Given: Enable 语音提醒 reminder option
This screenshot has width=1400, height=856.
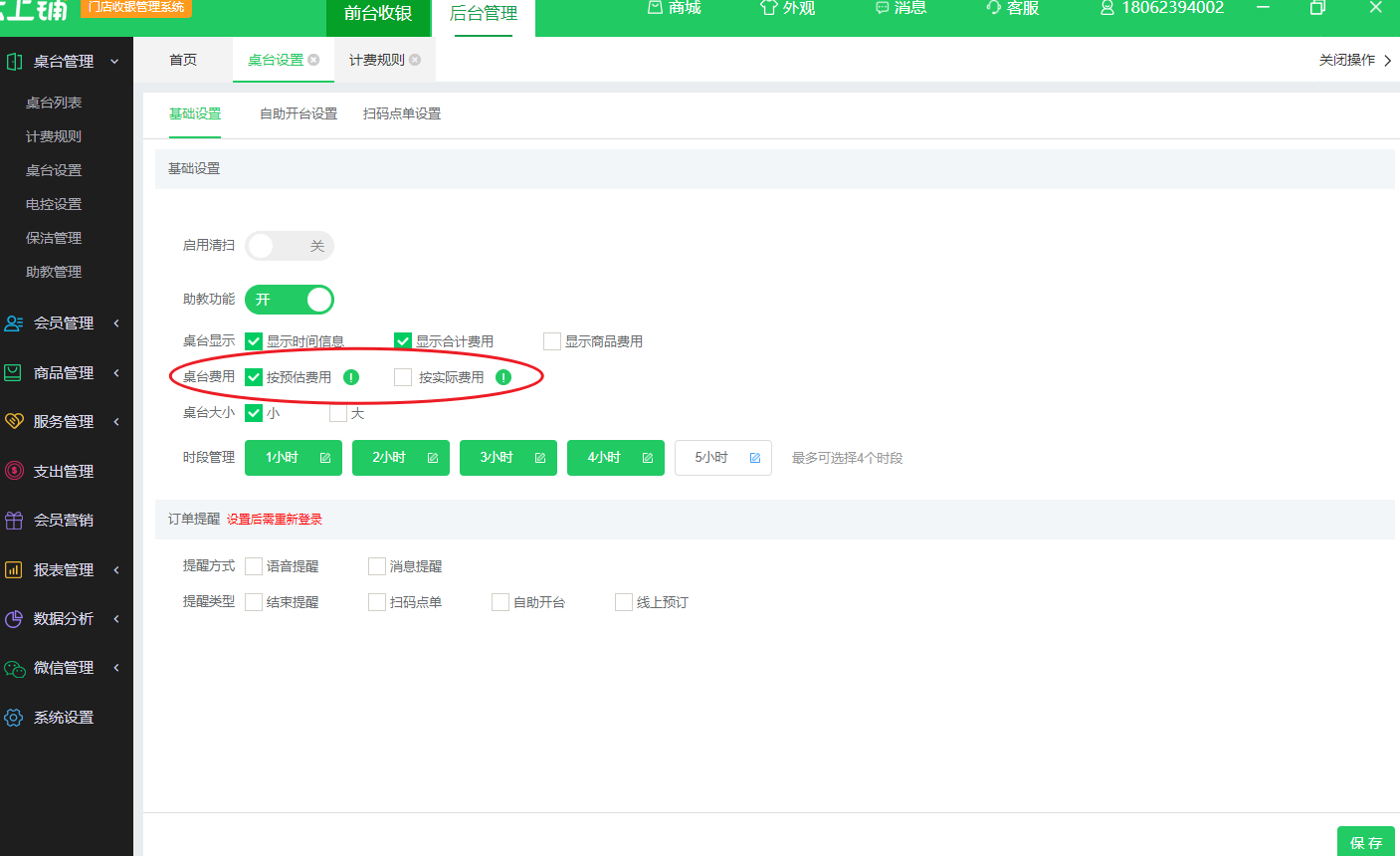Looking at the screenshot, I should coord(254,565).
